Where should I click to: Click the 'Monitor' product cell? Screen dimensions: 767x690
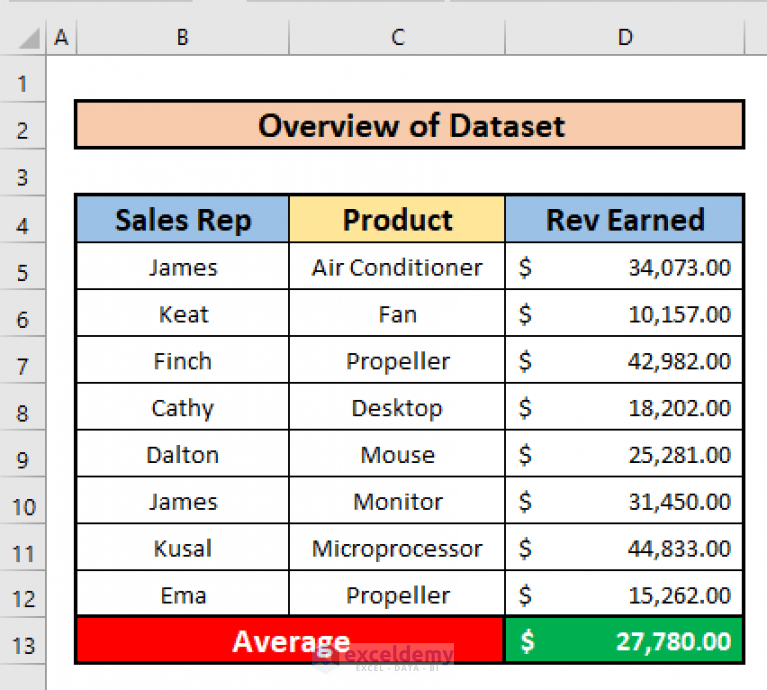coord(397,501)
